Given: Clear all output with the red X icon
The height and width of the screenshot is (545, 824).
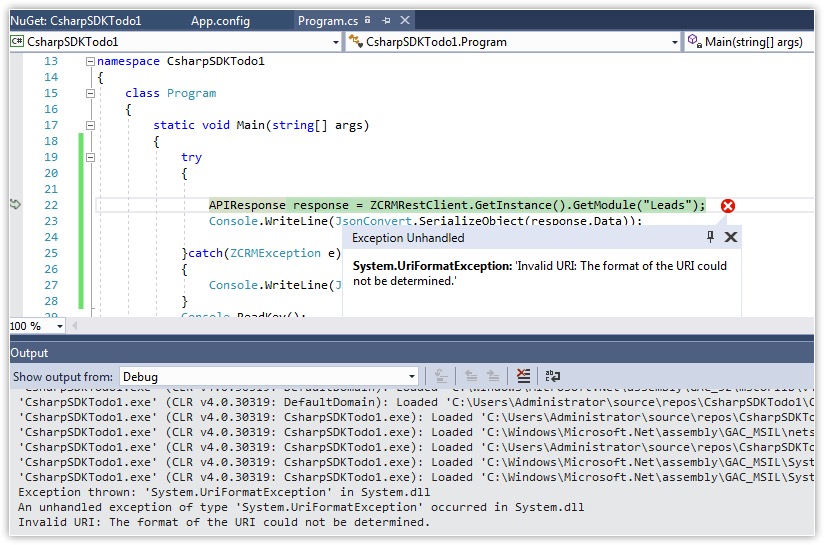Looking at the screenshot, I should click(x=523, y=376).
